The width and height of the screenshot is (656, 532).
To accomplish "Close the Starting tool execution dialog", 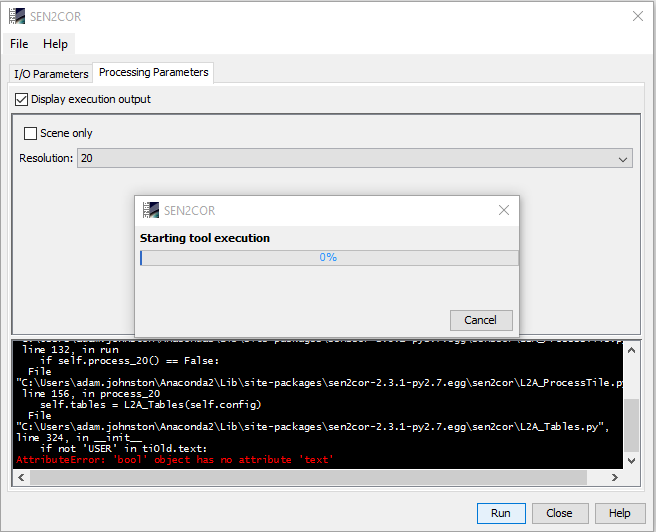I will pos(504,210).
